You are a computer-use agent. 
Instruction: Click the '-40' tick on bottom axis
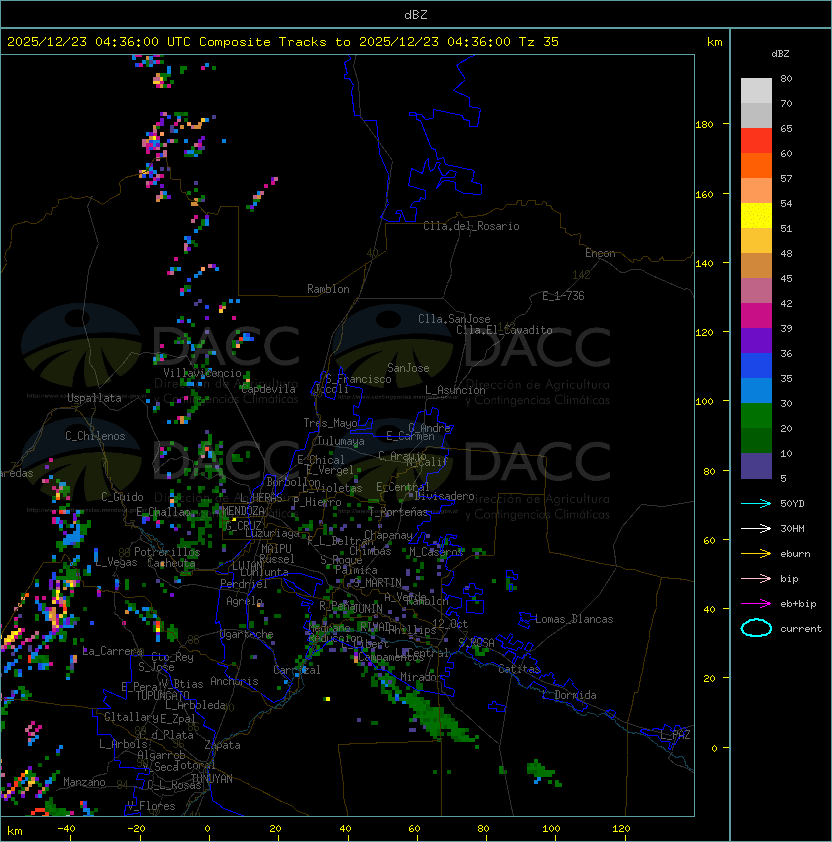(x=67, y=829)
